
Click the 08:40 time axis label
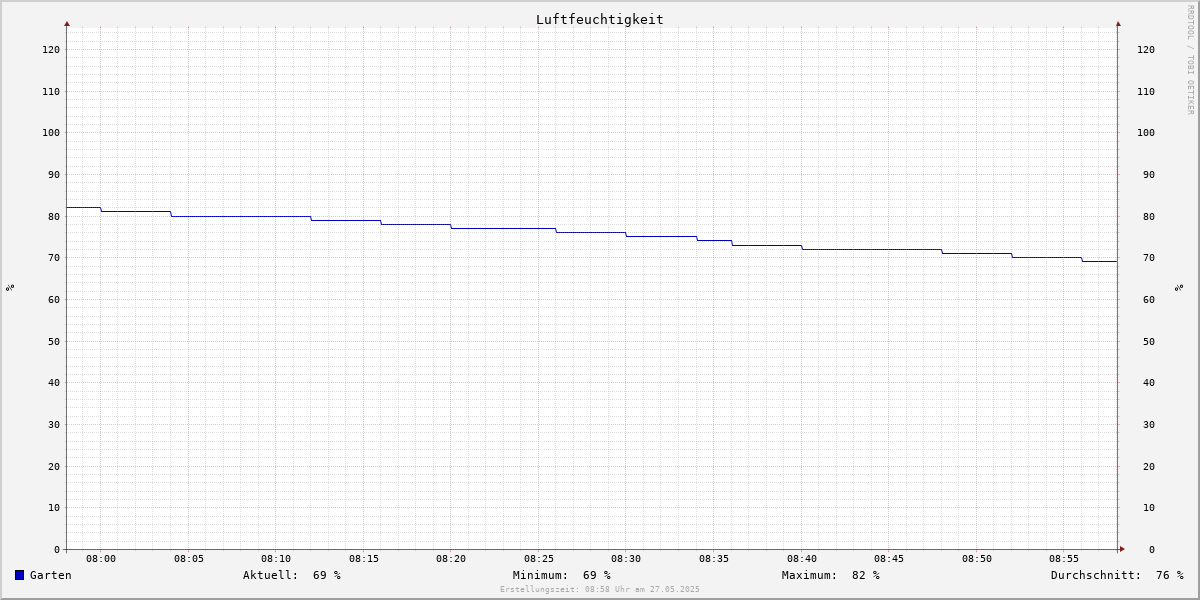click(x=802, y=558)
